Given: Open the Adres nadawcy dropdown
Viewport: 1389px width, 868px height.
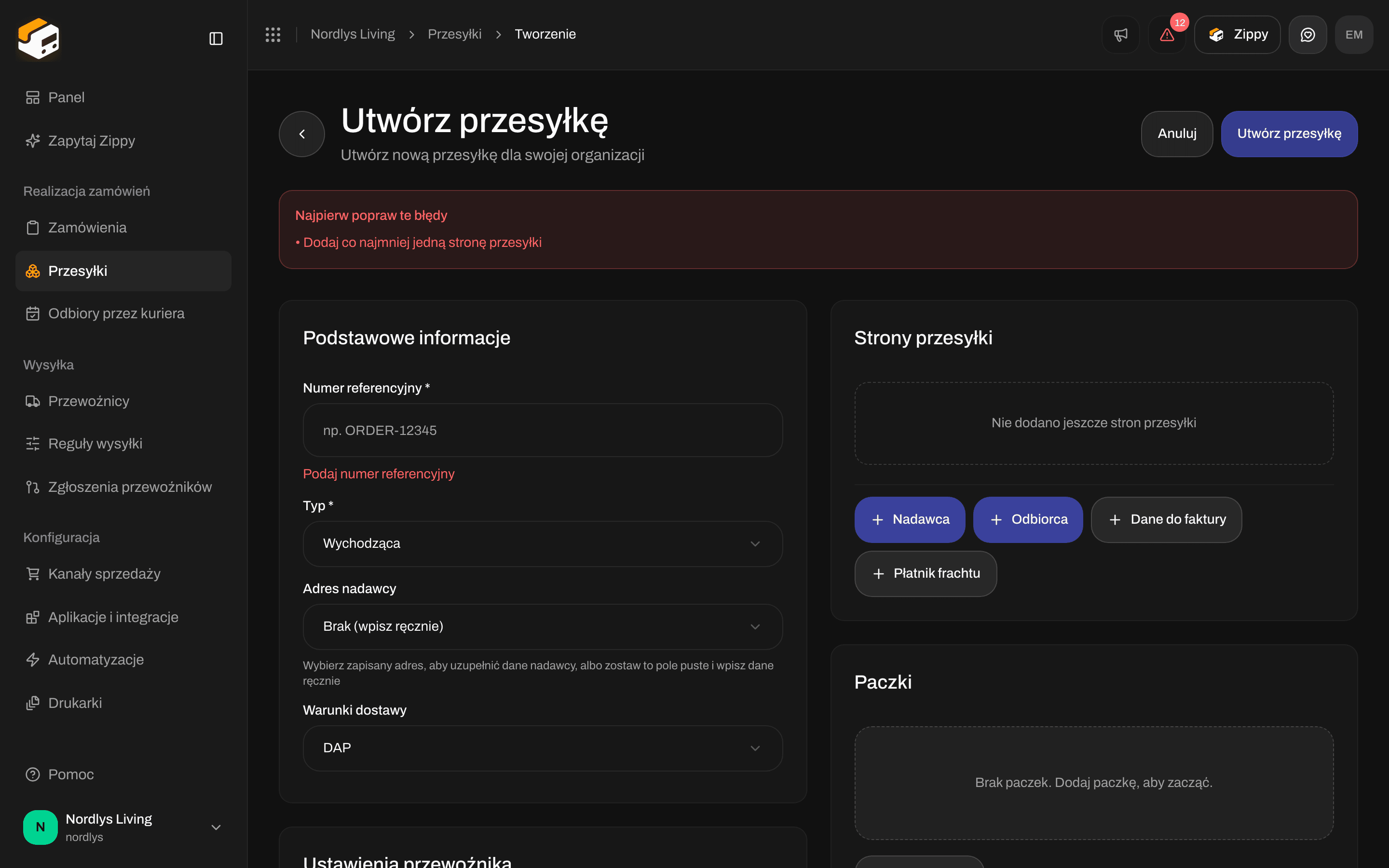Looking at the screenshot, I should point(543,626).
